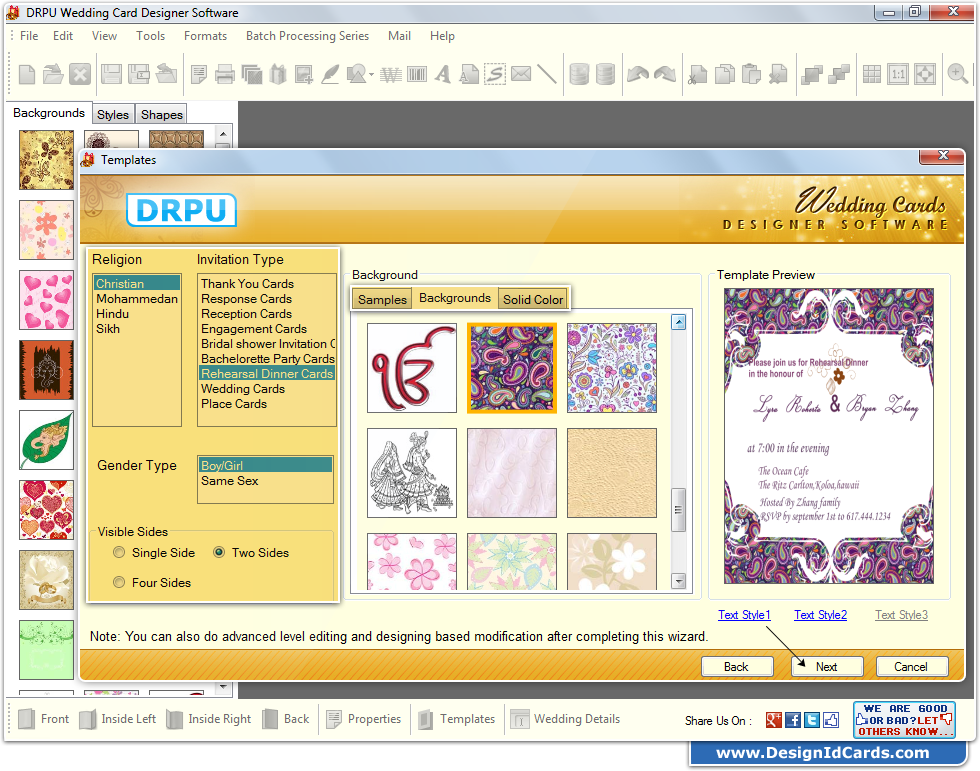Click the Barcode tool icon

pos(417,74)
